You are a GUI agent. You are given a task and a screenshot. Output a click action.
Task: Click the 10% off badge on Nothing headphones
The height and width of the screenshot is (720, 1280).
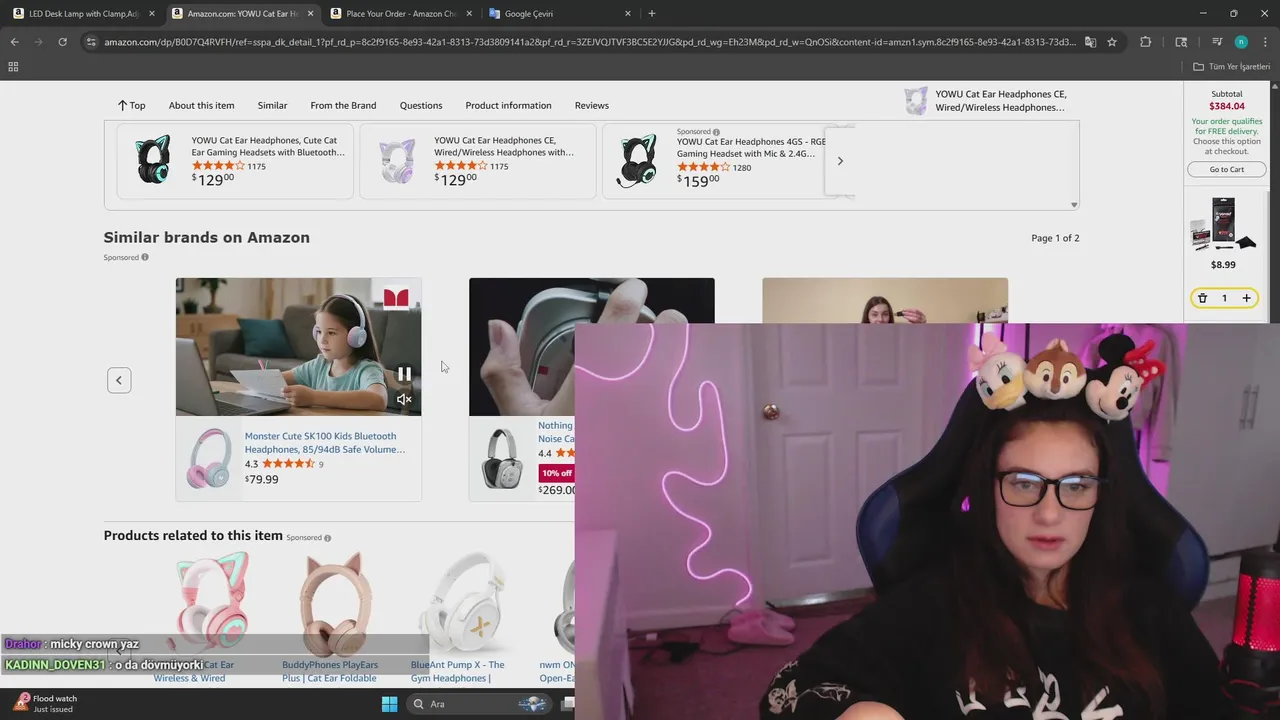click(556, 473)
